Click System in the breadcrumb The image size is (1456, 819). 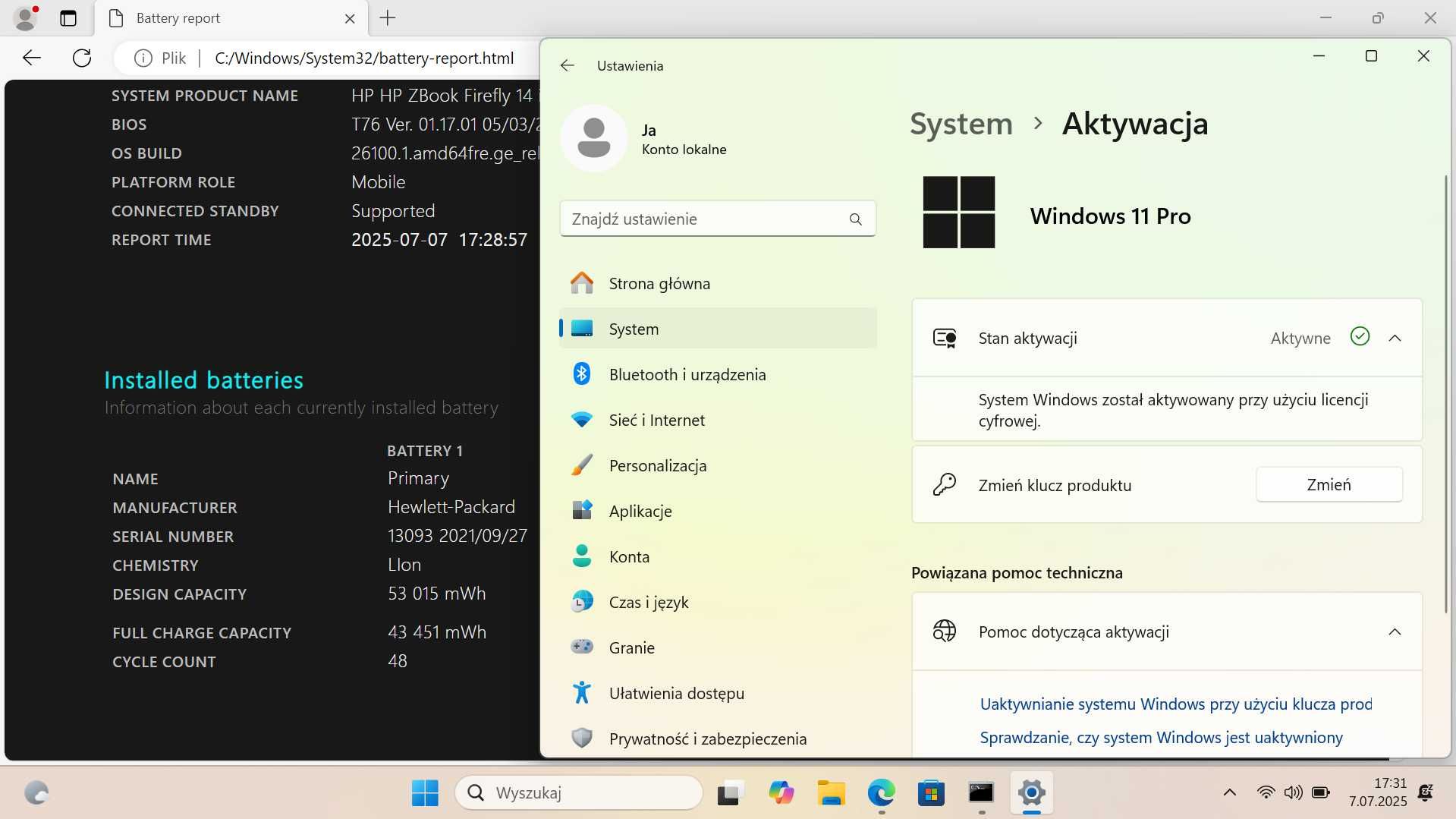pyautogui.click(x=961, y=124)
